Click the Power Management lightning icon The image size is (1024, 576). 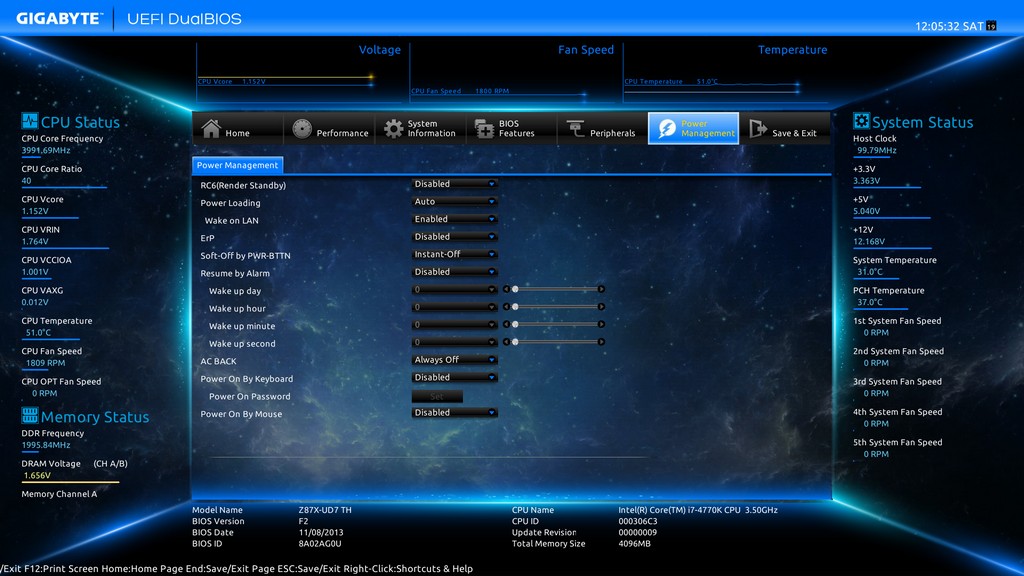tap(667, 128)
